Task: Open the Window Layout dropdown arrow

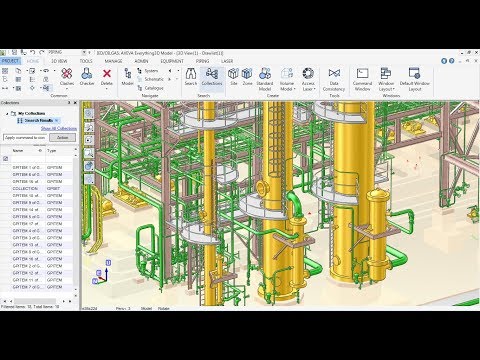Action: [394, 89]
